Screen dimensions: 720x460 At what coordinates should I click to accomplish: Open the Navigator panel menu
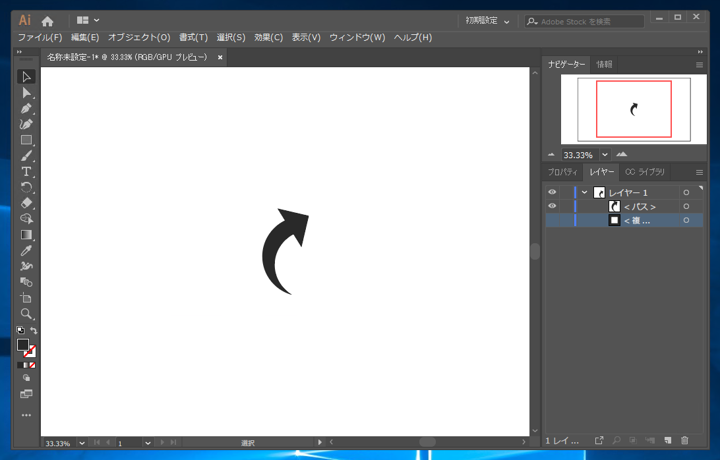pyautogui.click(x=699, y=65)
